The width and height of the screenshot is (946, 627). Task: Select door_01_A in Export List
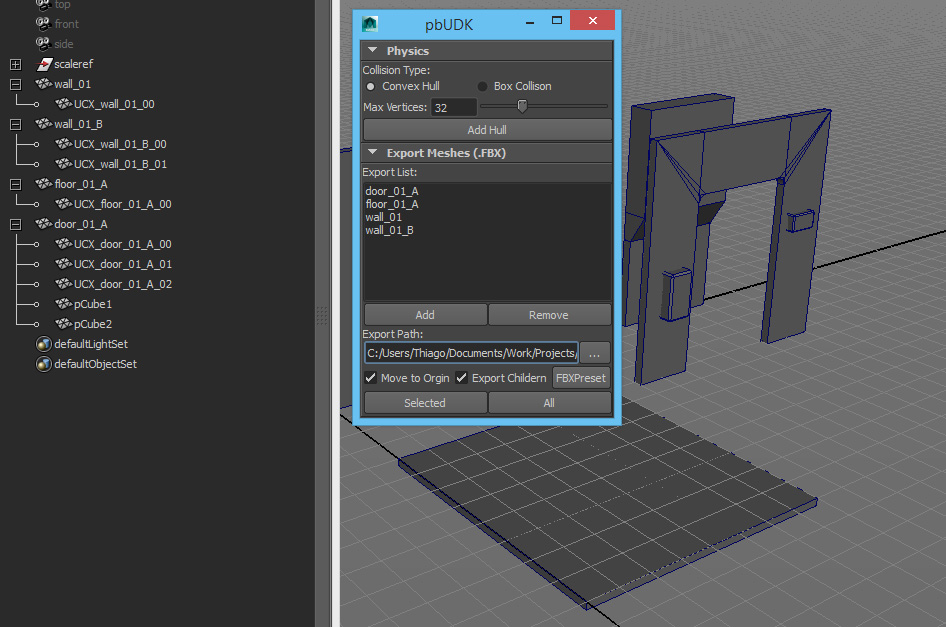tap(392, 191)
